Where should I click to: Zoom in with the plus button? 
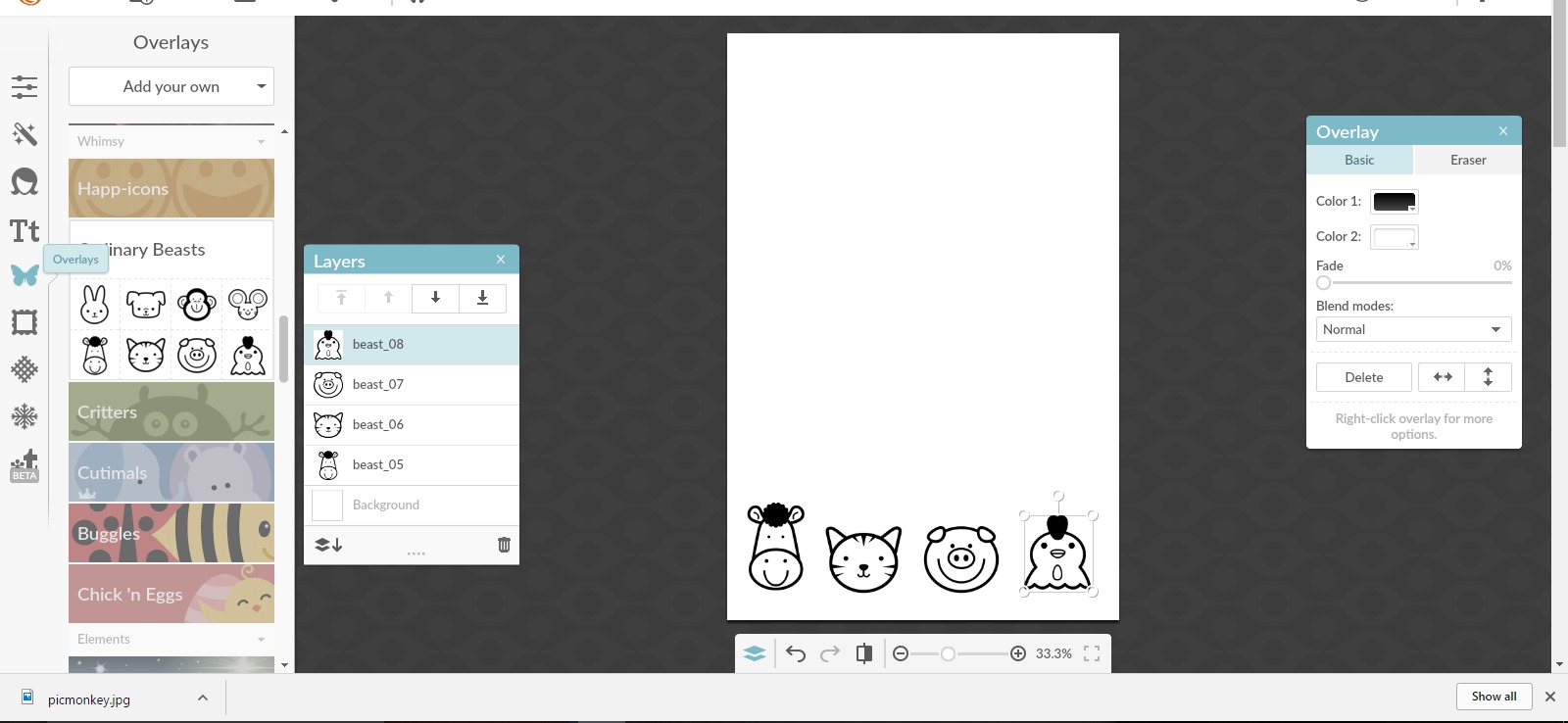pyautogui.click(x=1018, y=653)
